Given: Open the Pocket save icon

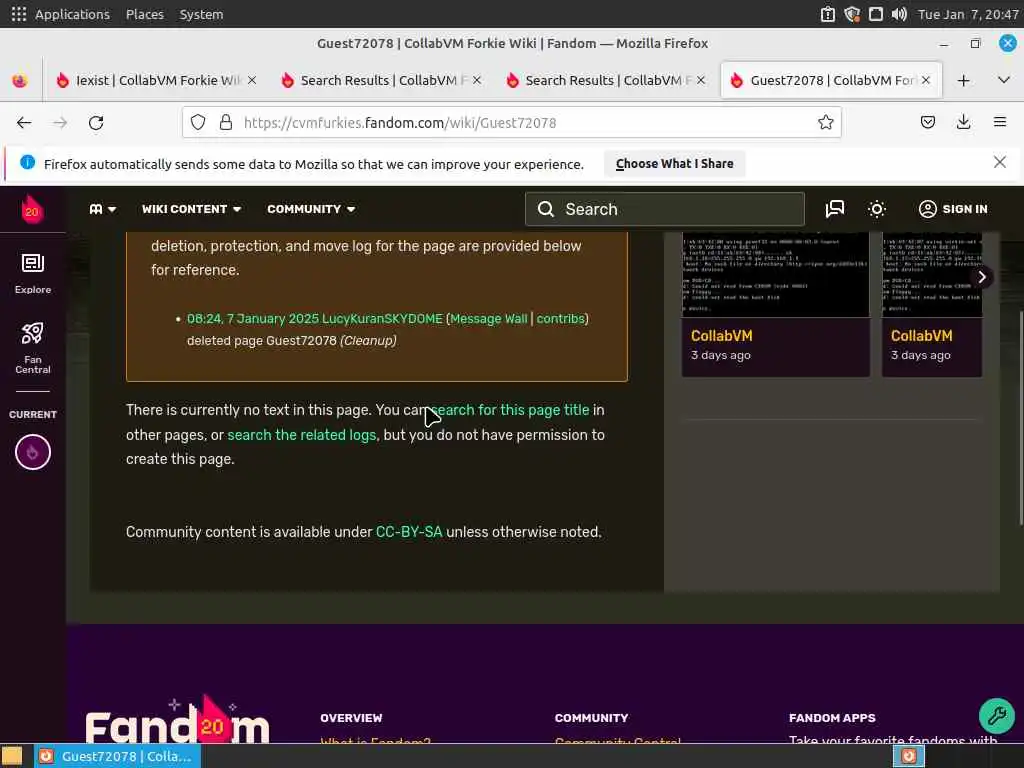Looking at the screenshot, I should [927, 122].
